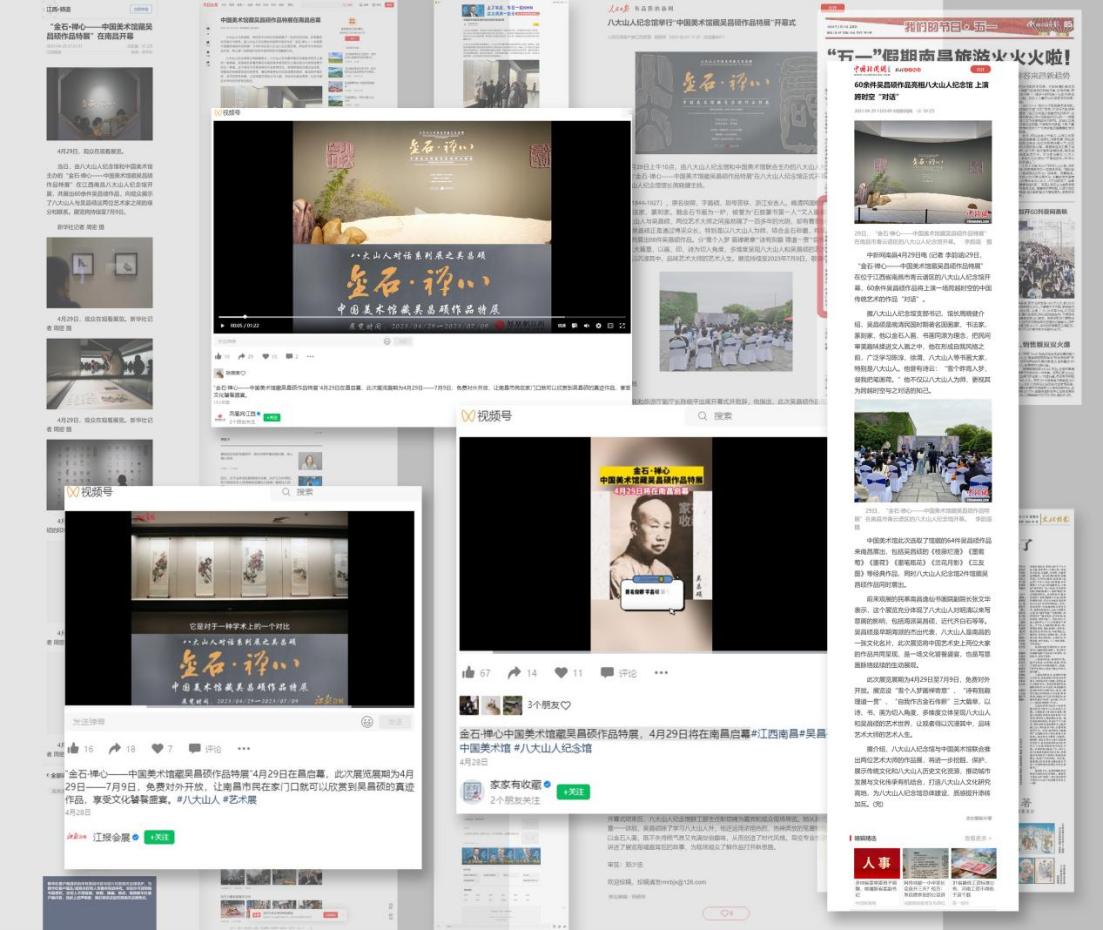This screenshot has width=1103, height=930.
Task: Open the 家家有收藏 account avatar
Action: click(471, 791)
